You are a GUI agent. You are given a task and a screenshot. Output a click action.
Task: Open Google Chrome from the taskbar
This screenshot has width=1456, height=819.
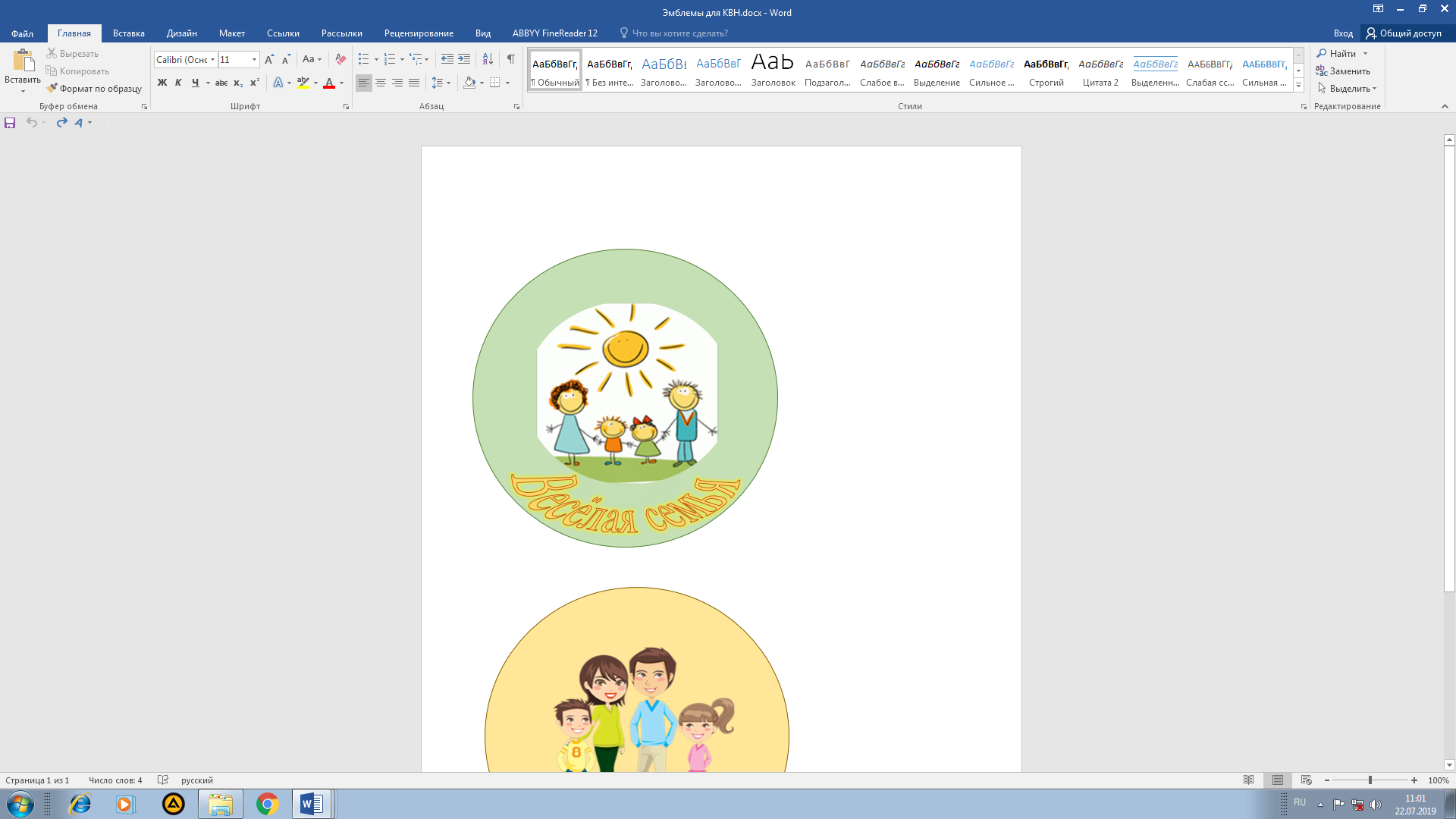click(x=267, y=804)
